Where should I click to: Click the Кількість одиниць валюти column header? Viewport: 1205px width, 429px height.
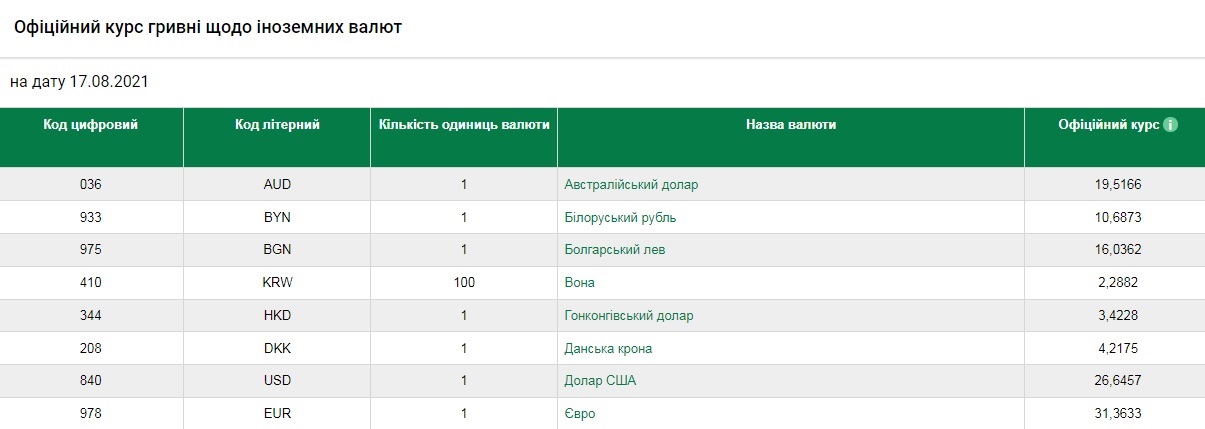(464, 125)
